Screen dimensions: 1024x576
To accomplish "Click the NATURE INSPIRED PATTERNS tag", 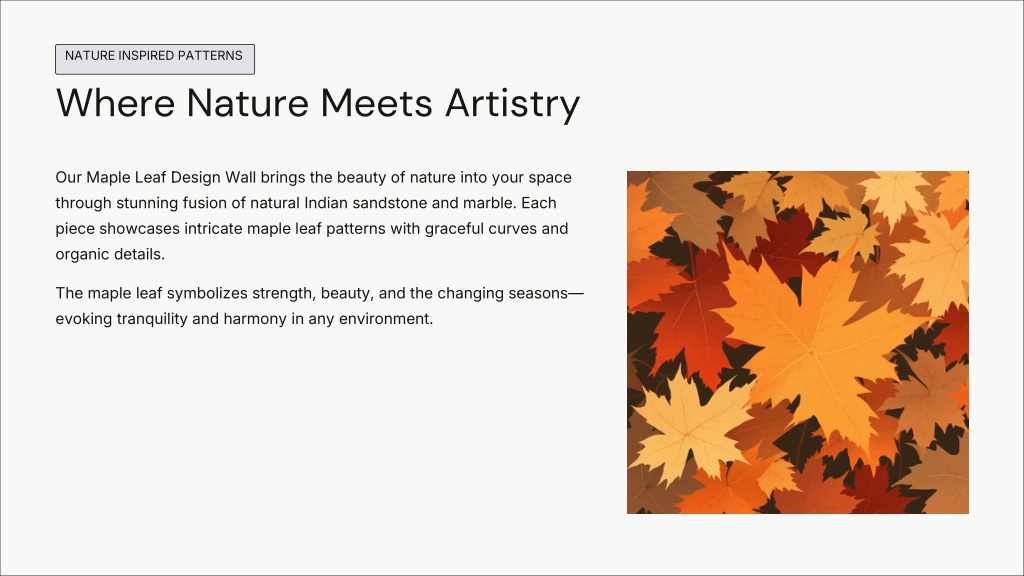I will coord(154,58).
